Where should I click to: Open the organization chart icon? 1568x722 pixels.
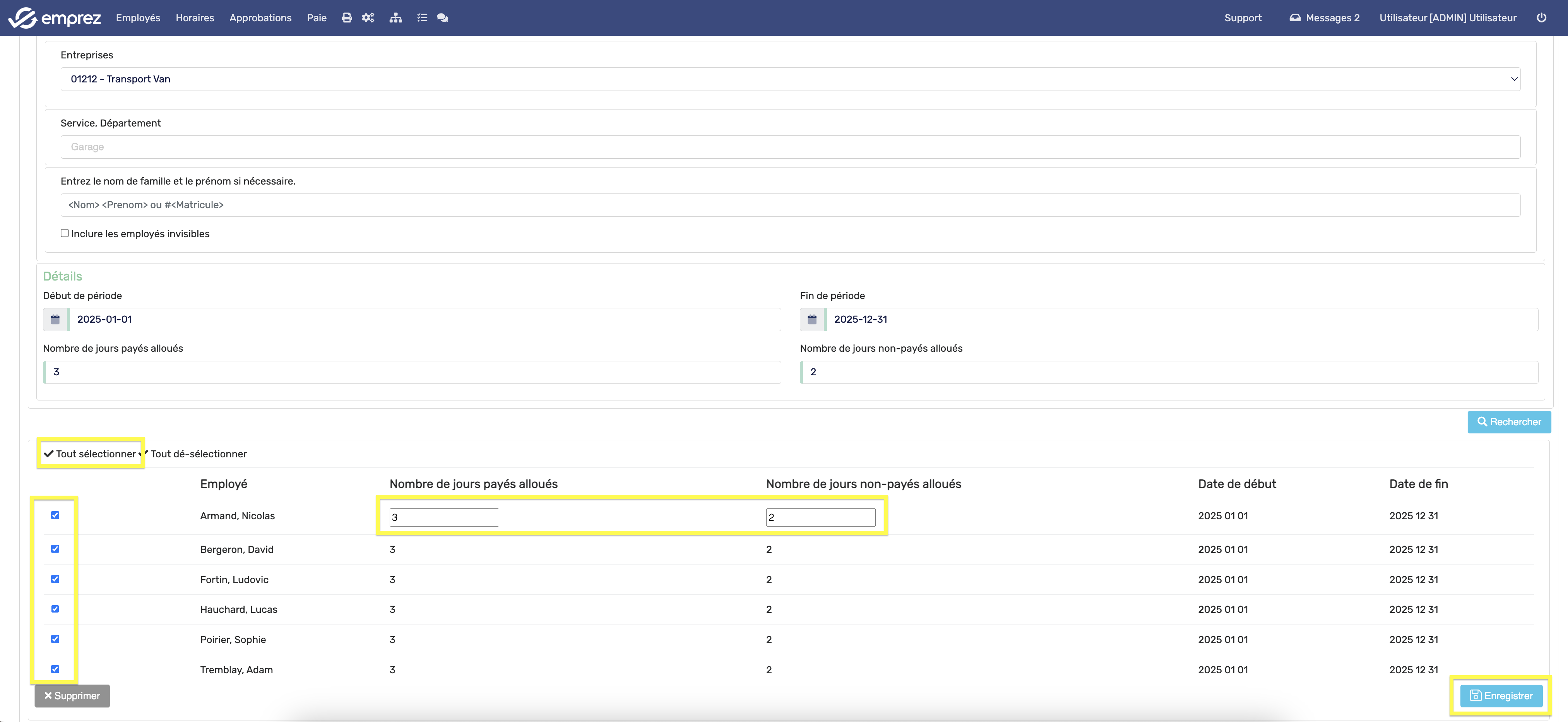pyautogui.click(x=395, y=18)
